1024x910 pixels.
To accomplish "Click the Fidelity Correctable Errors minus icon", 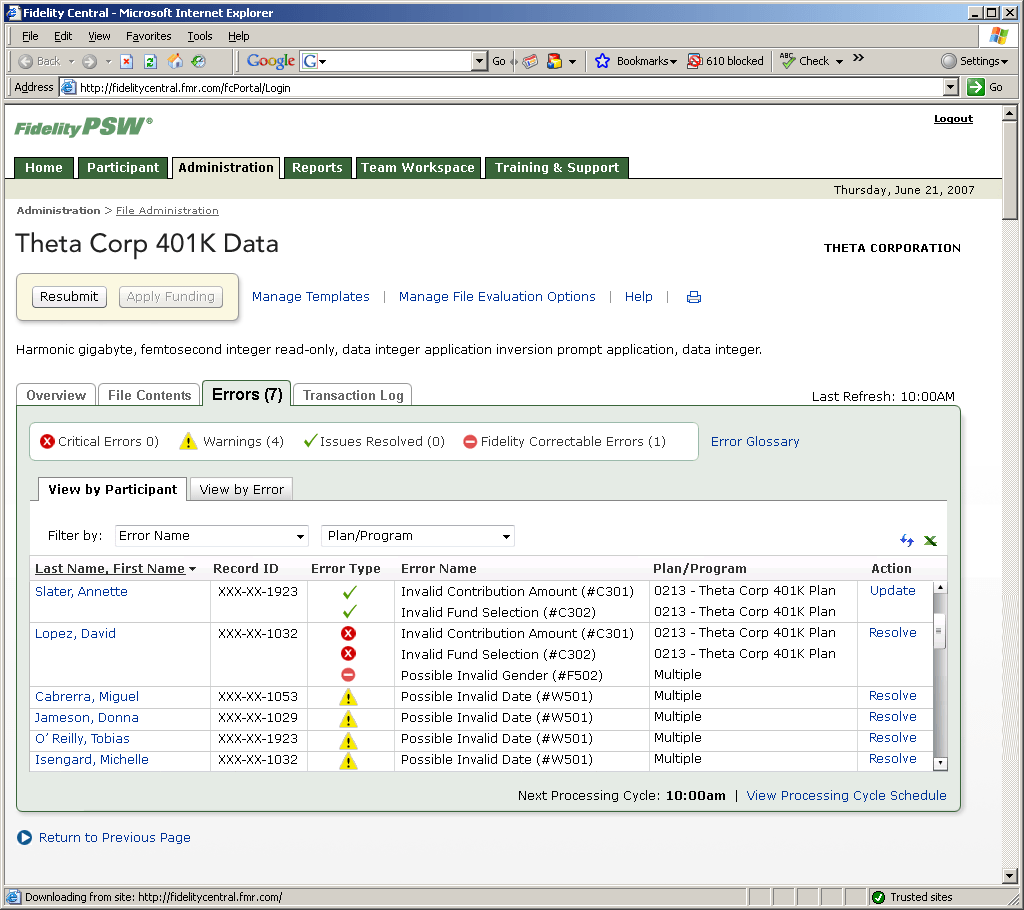I will point(470,442).
